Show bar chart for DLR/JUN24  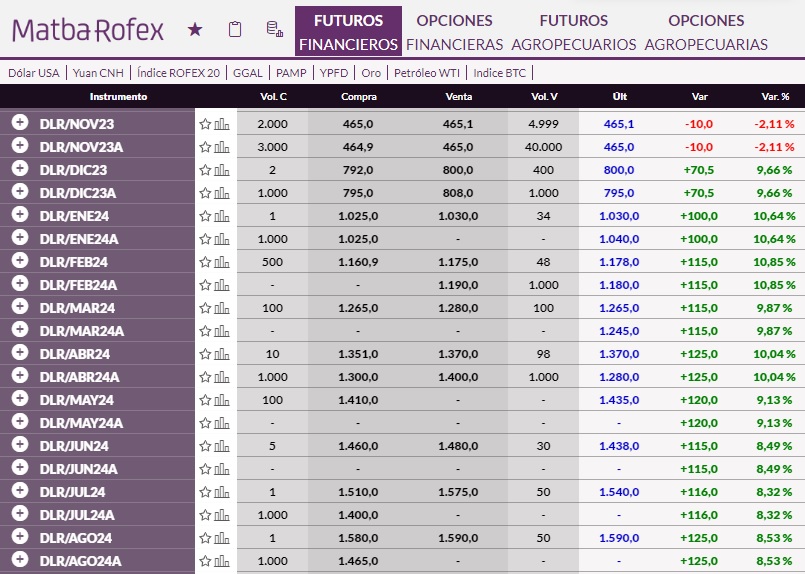tap(222, 446)
